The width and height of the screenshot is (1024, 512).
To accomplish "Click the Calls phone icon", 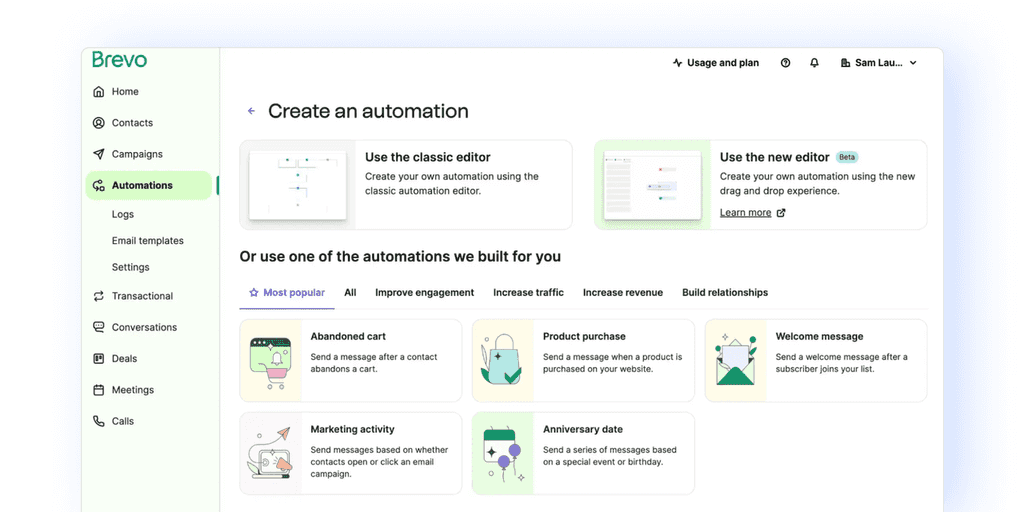I will [x=99, y=421].
